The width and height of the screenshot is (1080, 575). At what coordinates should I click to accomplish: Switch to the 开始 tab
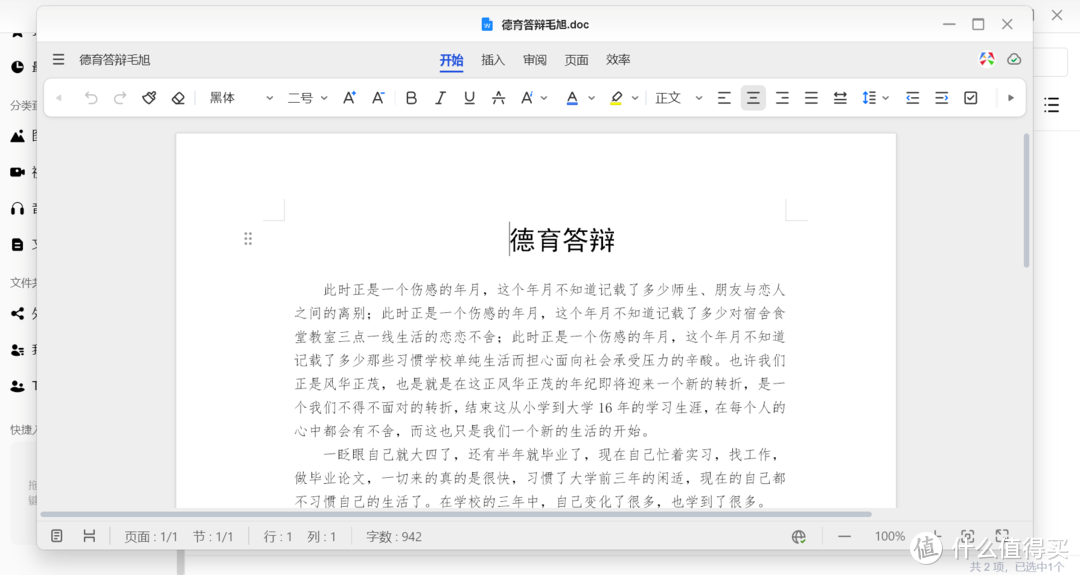[452, 61]
